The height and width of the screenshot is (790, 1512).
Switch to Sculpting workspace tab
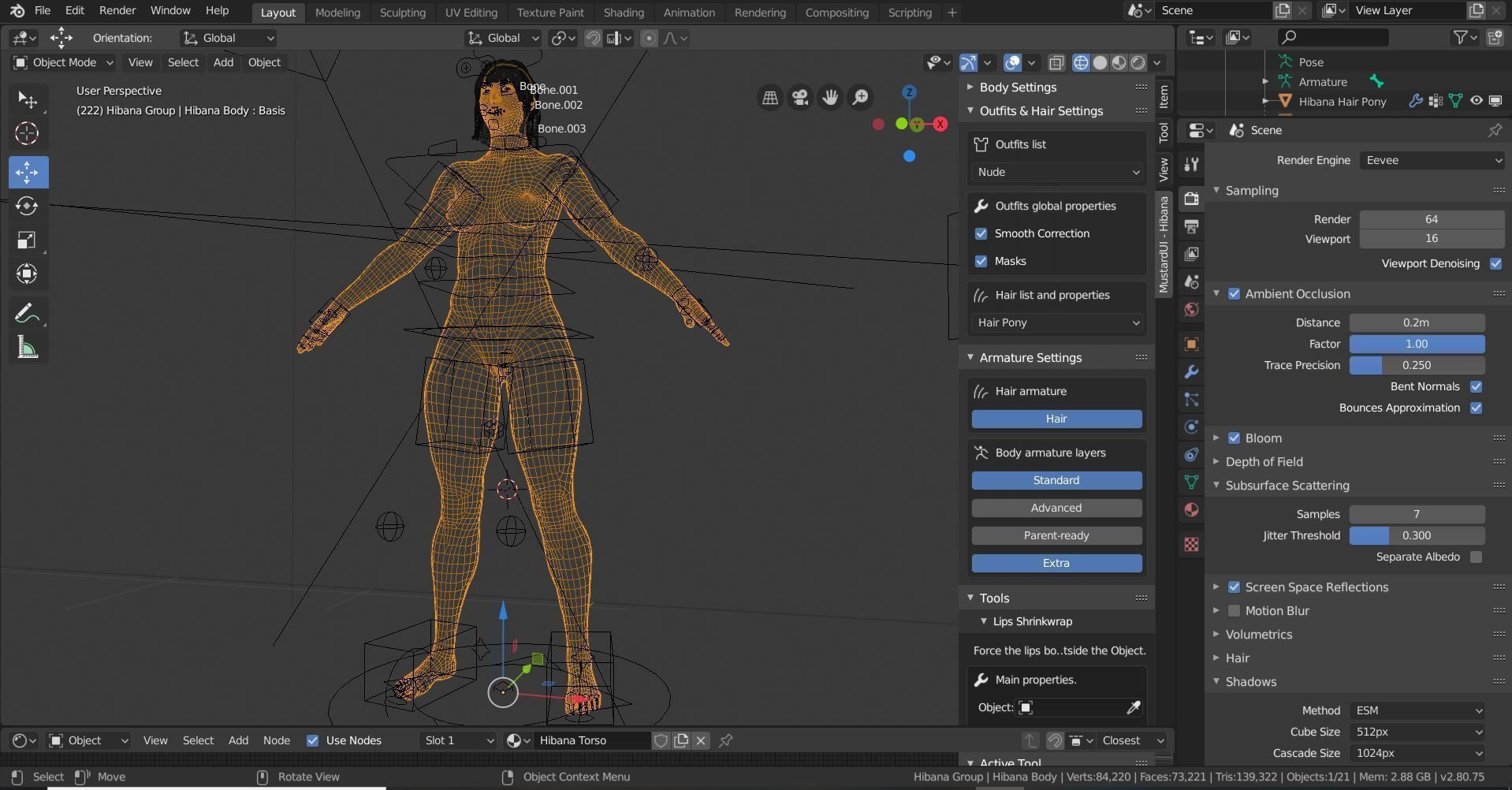(x=402, y=13)
